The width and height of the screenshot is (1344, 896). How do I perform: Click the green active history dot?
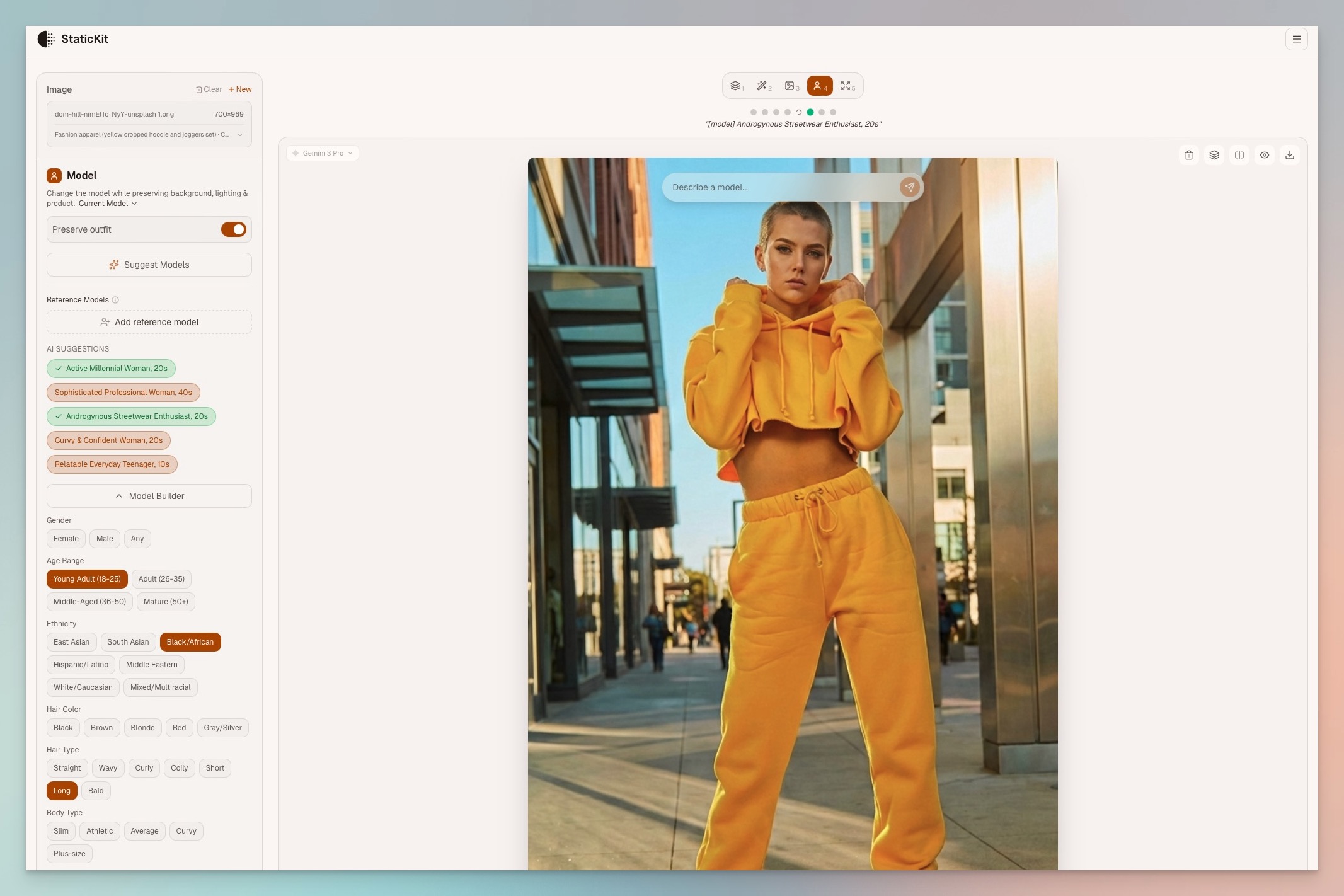(x=810, y=112)
